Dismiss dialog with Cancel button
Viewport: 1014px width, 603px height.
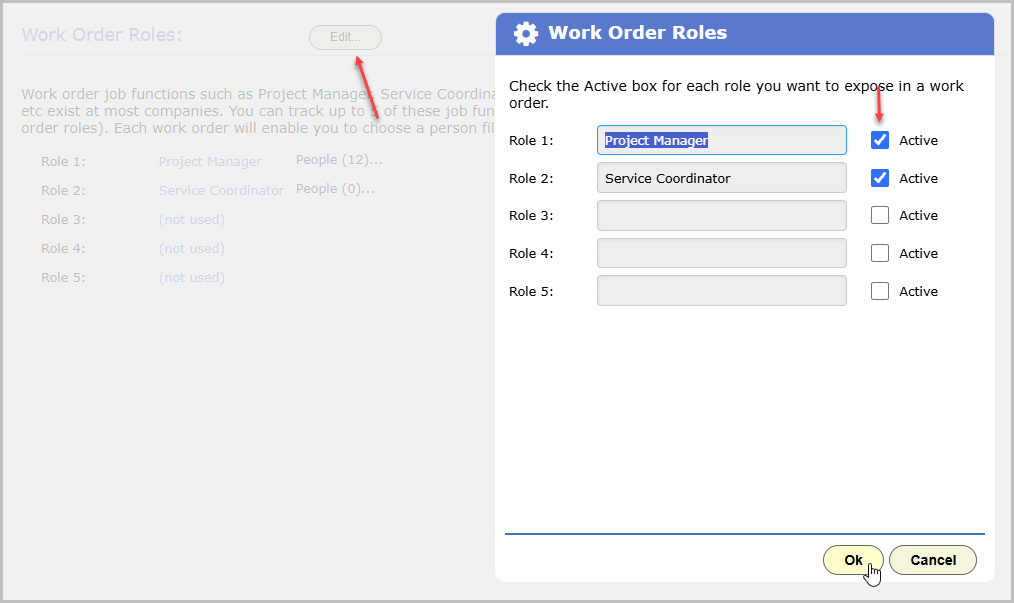pyautogui.click(x=933, y=560)
